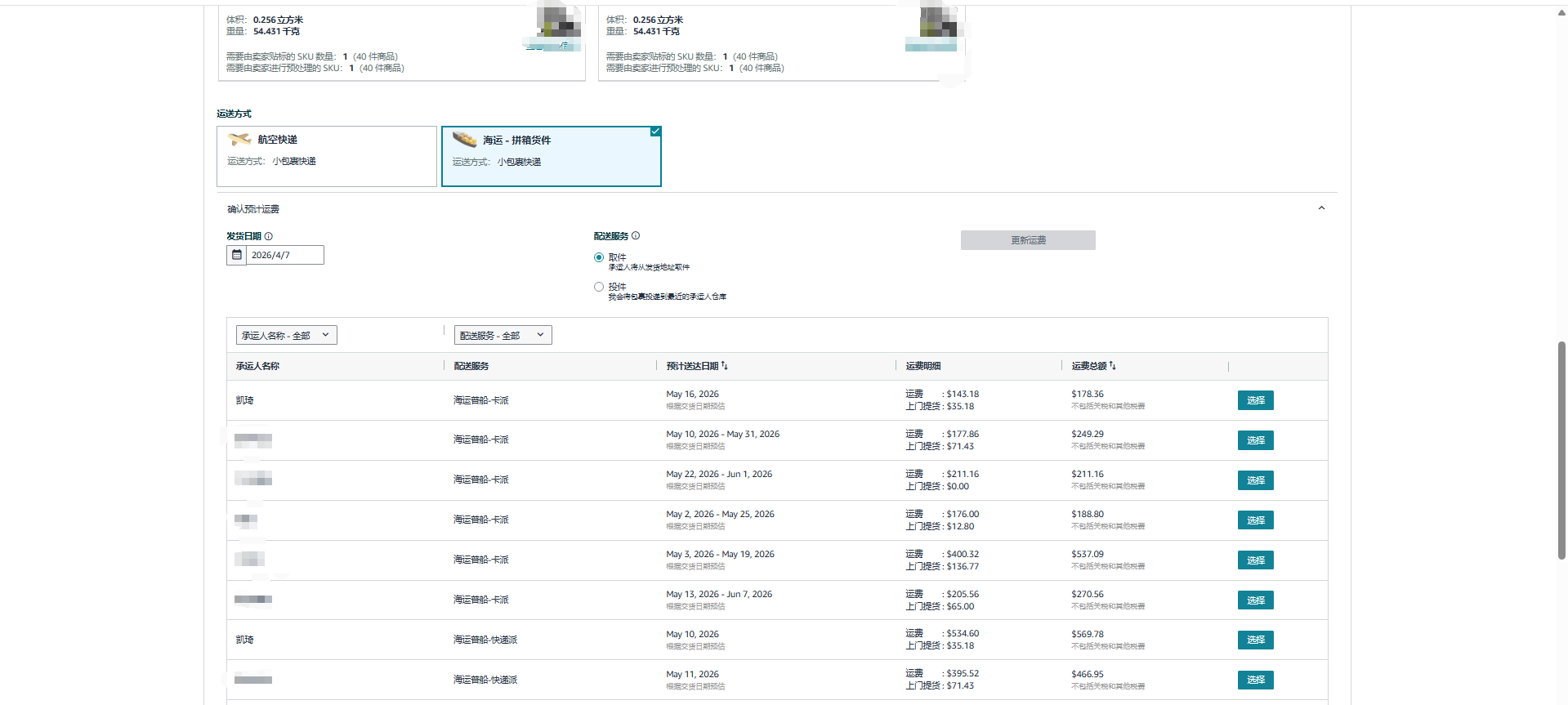Image resolution: width=1568 pixels, height=705 pixels.
Task: Sort by the 预计送达日期 sort arrows
Action: point(725,366)
